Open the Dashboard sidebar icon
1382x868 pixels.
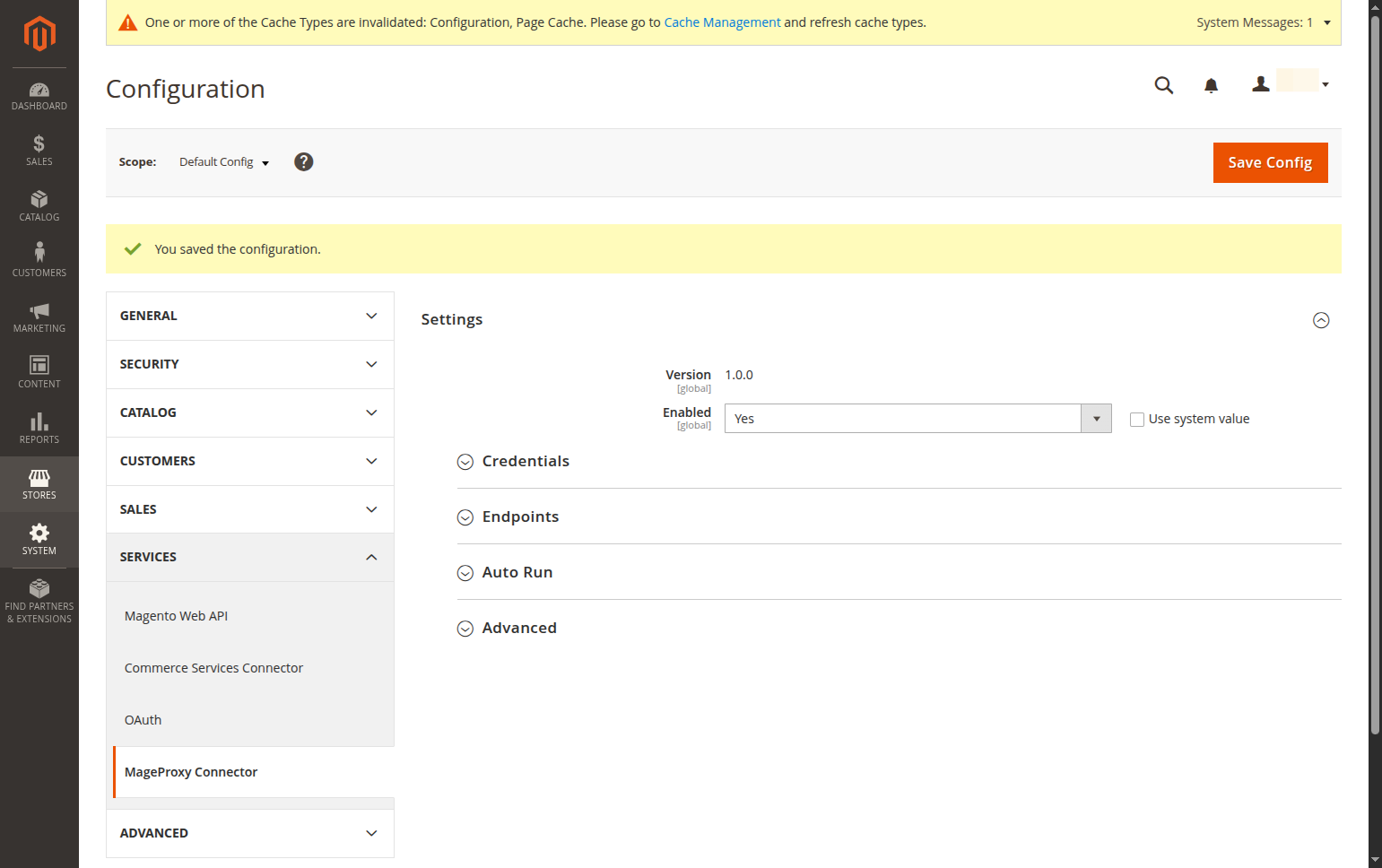point(39,96)
